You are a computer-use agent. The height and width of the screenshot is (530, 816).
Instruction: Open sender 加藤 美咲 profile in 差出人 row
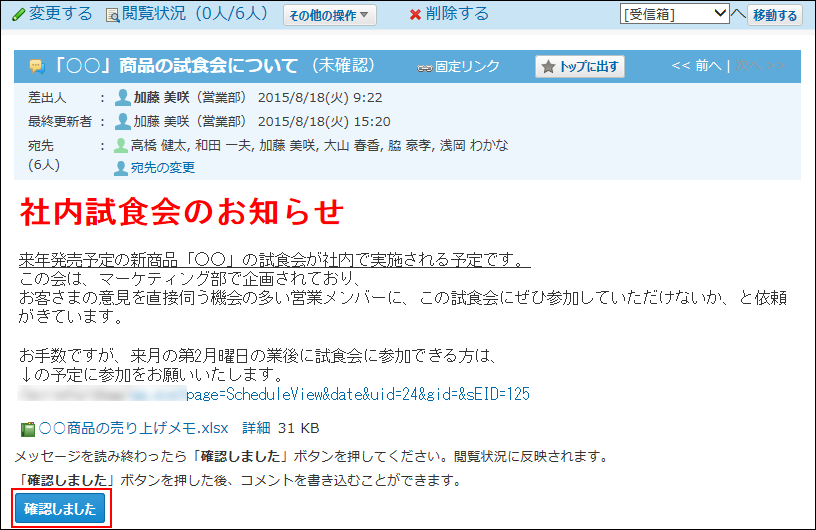coord(161,97)
